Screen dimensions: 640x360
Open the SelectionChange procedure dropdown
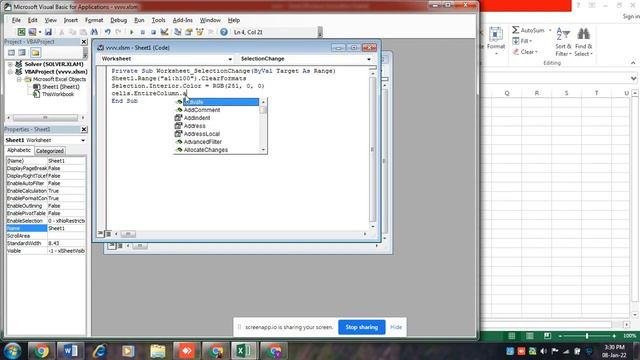click(x=369, y=59)
